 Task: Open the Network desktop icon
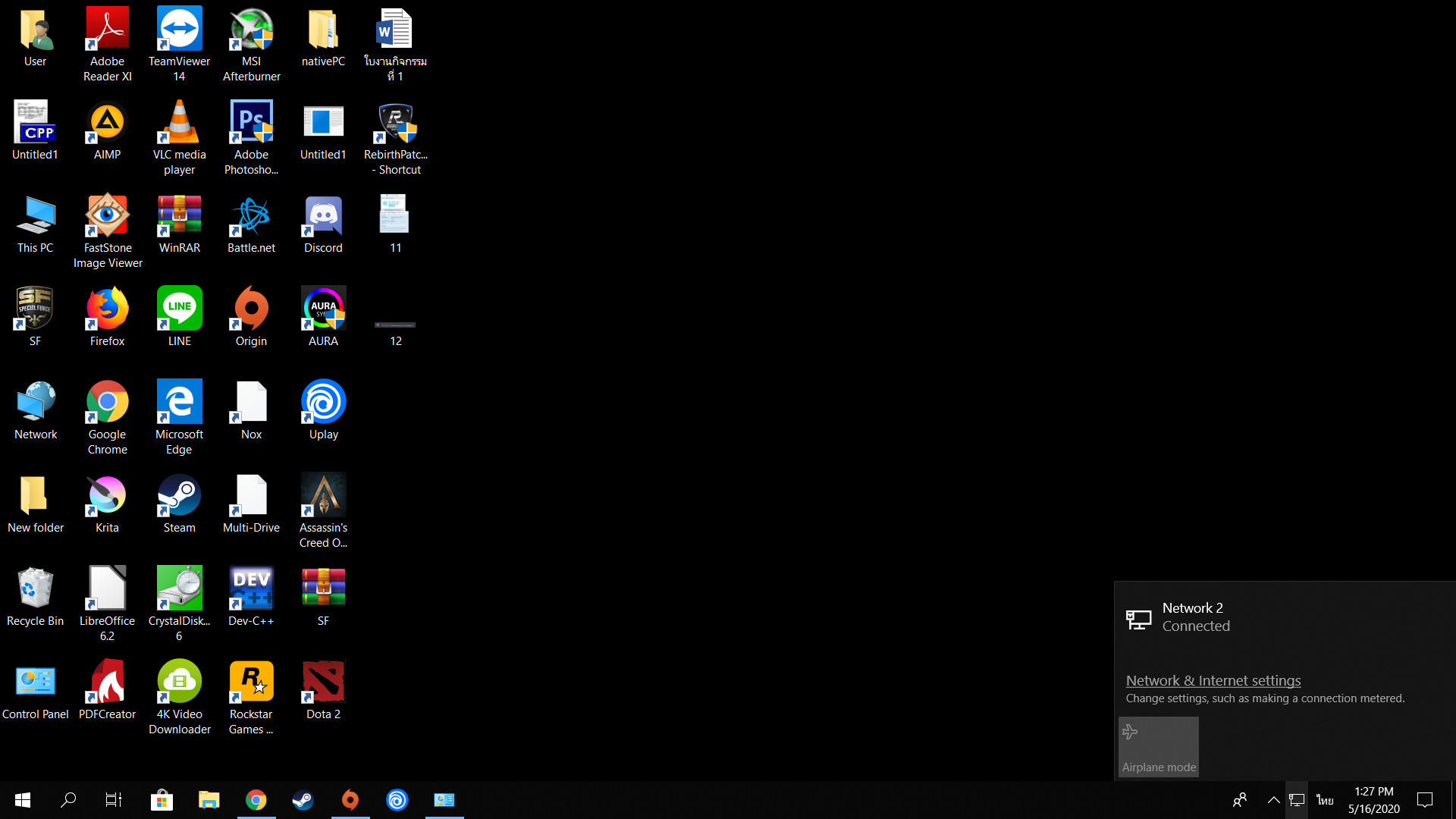35,411
